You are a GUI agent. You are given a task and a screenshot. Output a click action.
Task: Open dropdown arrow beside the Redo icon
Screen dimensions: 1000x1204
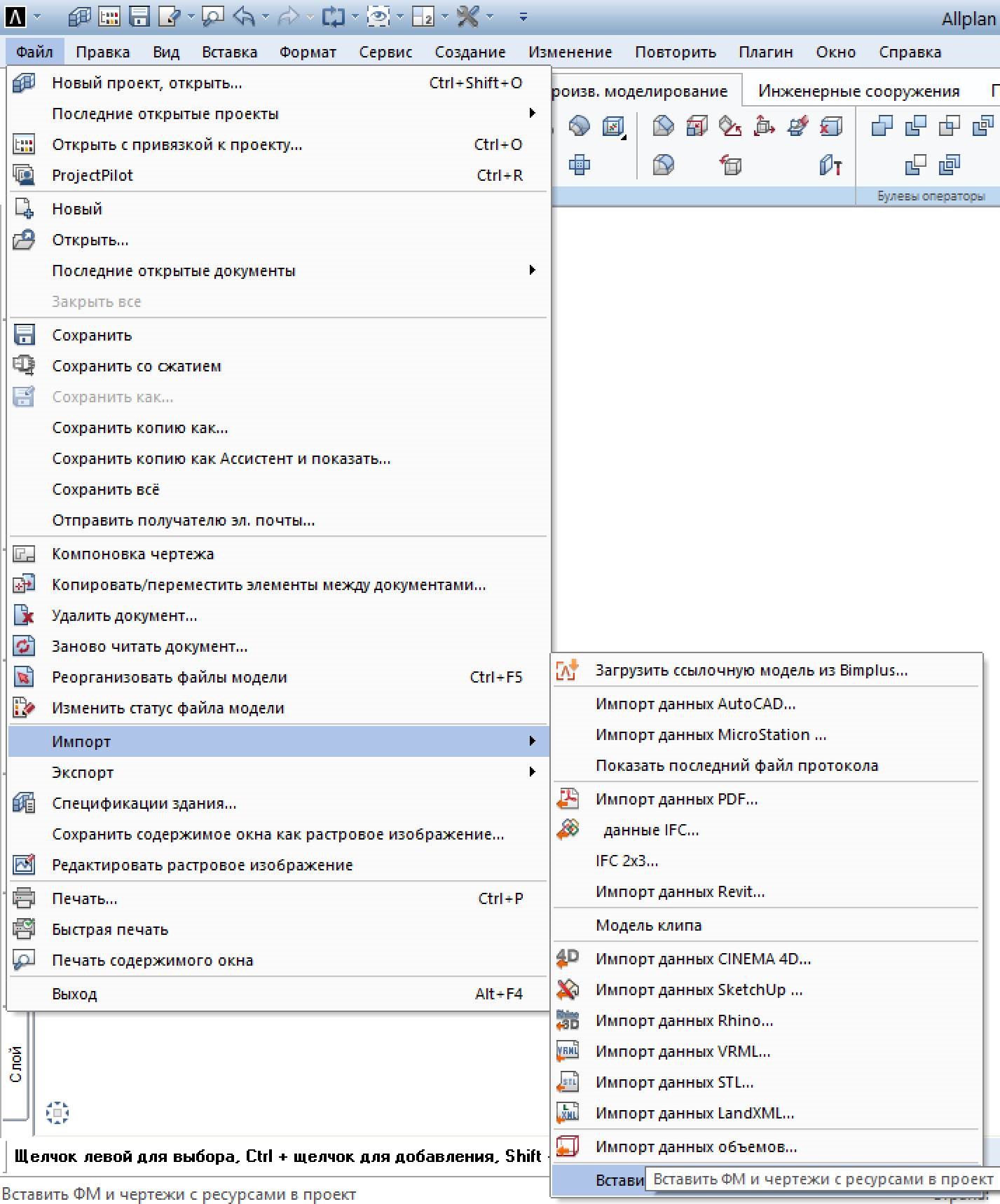coord(310,17)
